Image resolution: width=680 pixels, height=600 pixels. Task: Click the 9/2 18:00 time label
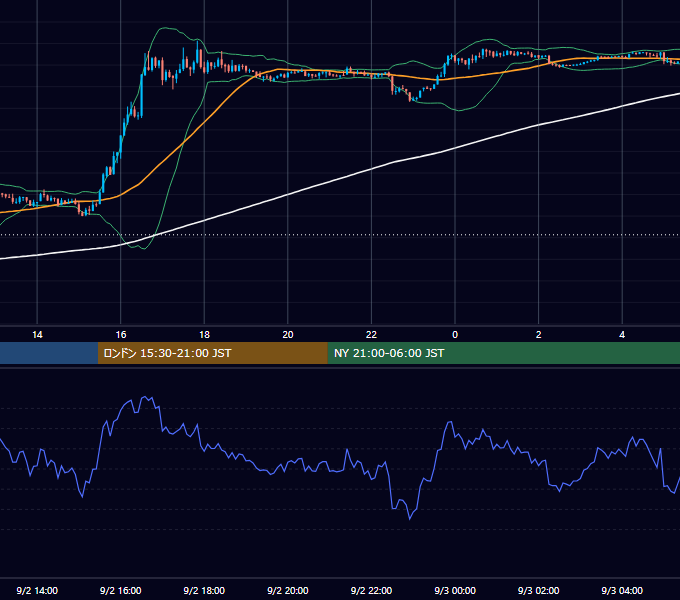204,590
